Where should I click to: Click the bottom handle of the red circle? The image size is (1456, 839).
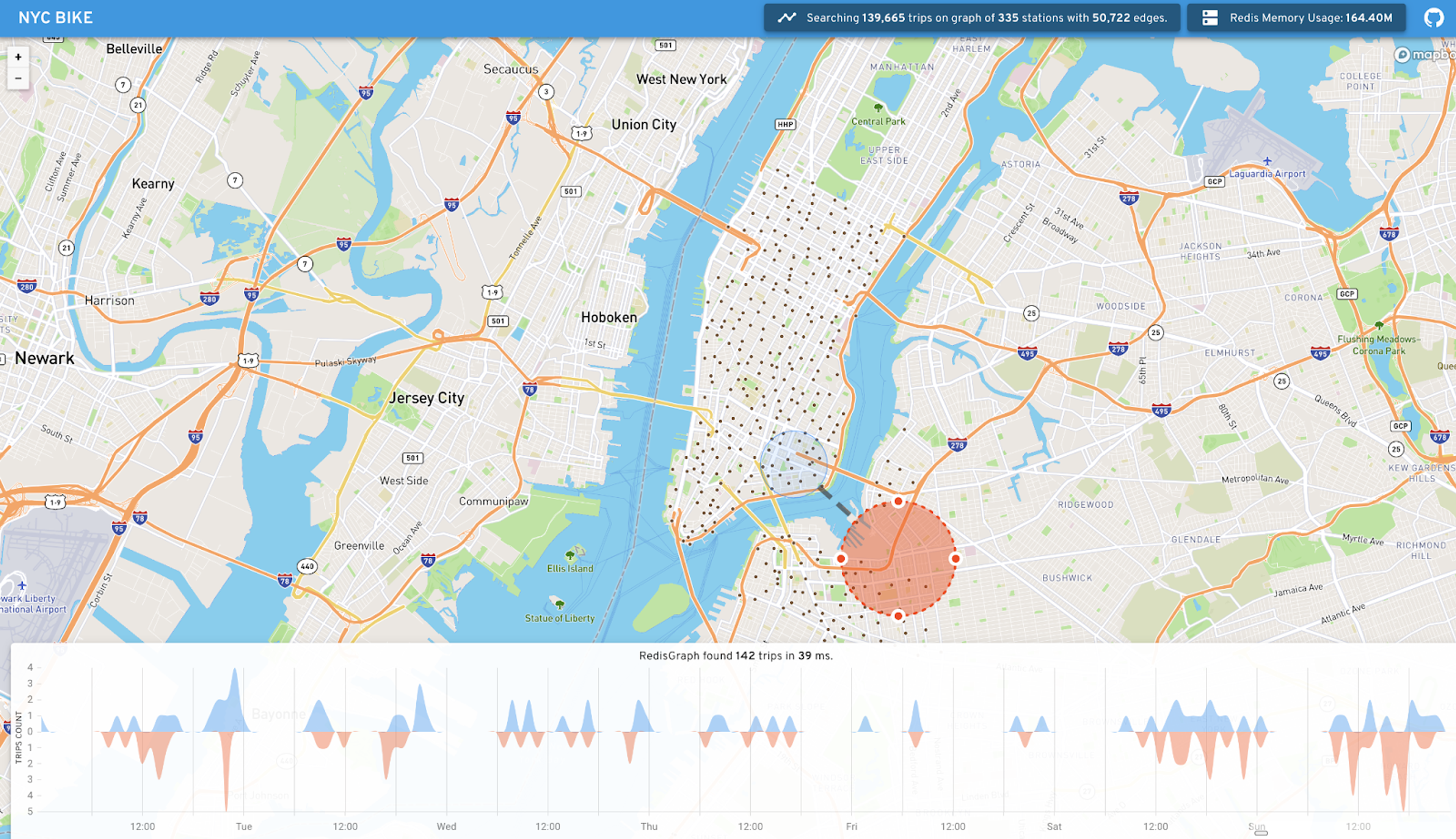pyautogui.click(x=898, y=616)
